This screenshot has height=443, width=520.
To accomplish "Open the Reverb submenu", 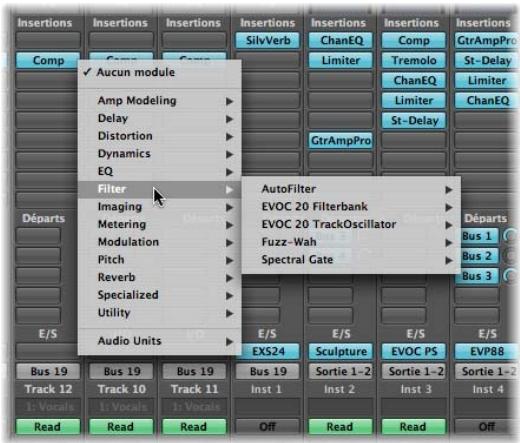I will (x=159, y=278).
